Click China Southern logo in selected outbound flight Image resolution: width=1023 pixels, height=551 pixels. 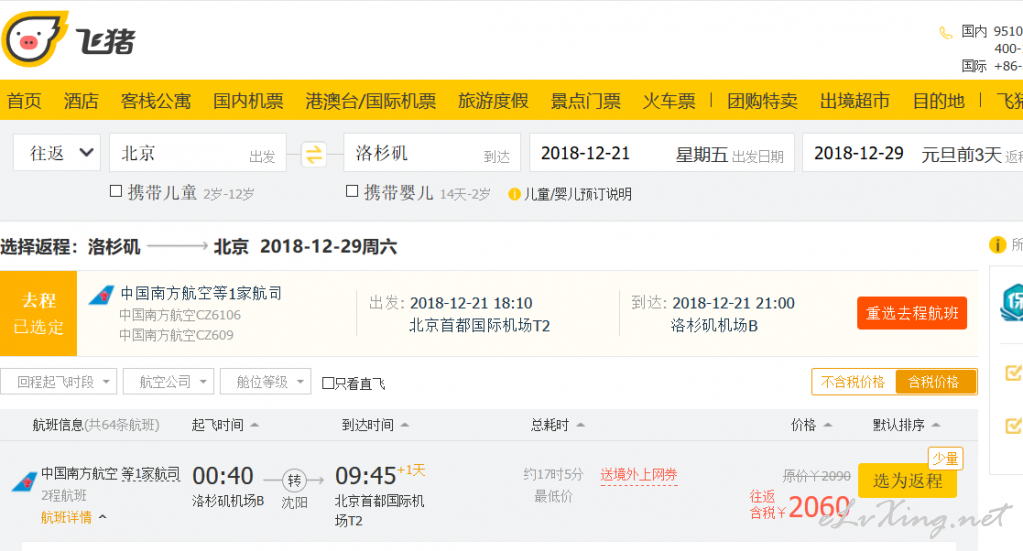(101, 295)
